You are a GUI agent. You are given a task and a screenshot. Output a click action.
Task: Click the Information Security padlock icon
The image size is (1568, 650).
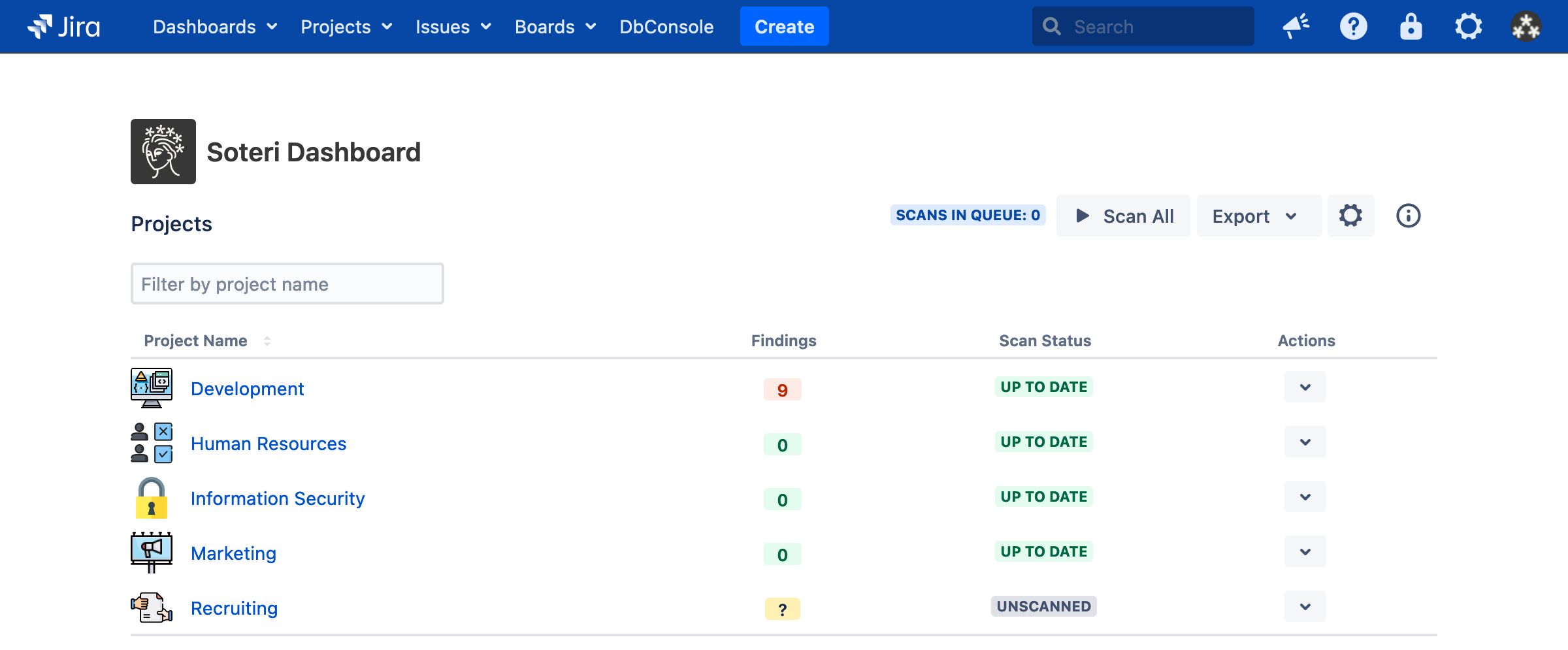tap(152, 498)
